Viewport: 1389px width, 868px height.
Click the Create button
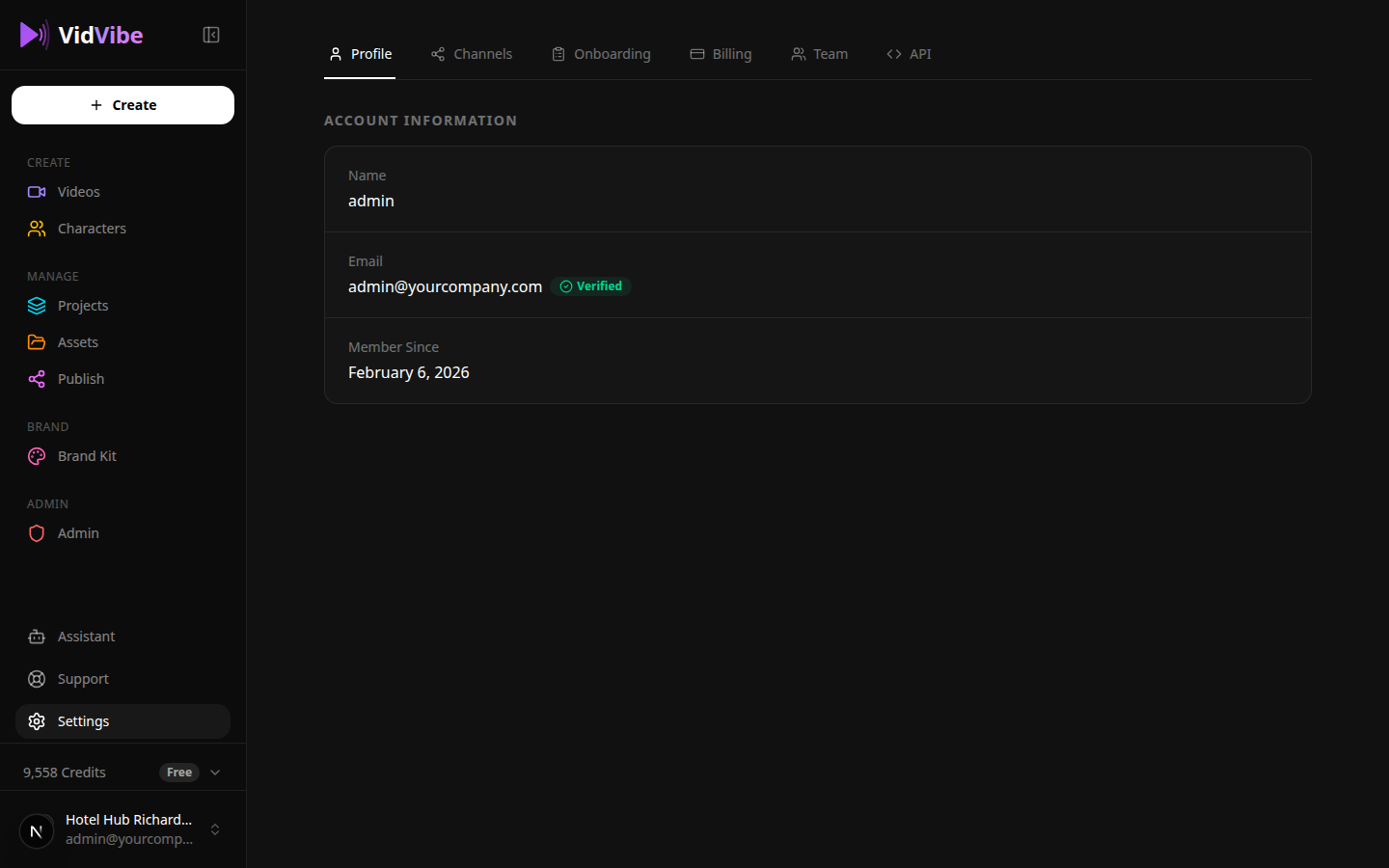123,104
